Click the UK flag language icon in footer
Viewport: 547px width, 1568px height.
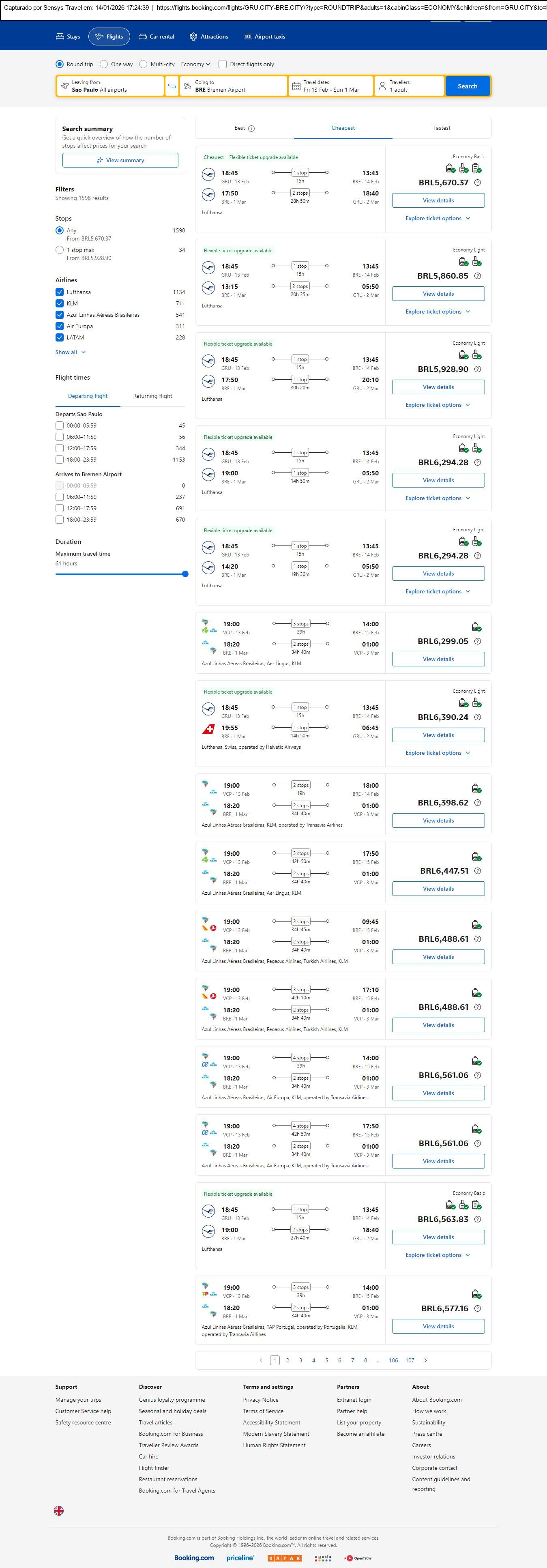[x=59, y=1510]
